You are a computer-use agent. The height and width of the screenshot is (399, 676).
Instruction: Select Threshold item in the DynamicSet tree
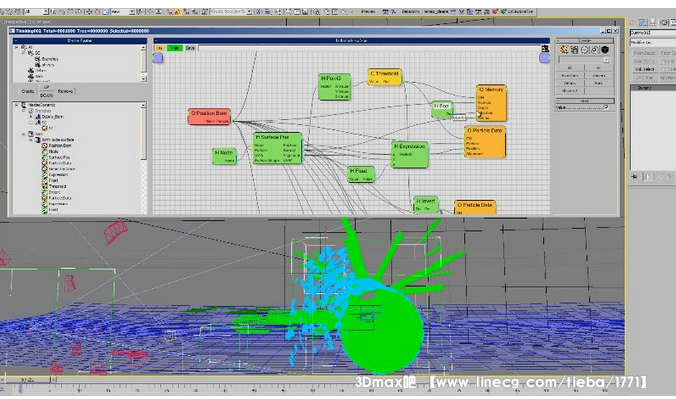click(57, 186)
